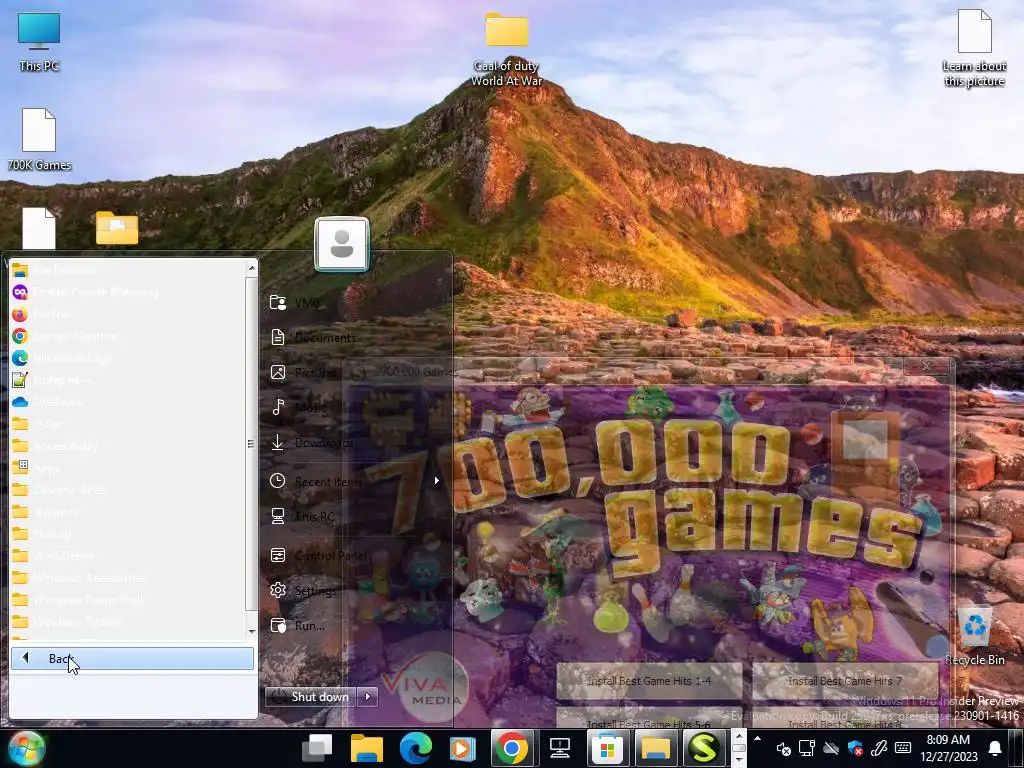Viewport: 1024px width, 768px height.
Task: Open the clock showing 8:09 AM
Action: pyautogui.click(x=948, y=748)
